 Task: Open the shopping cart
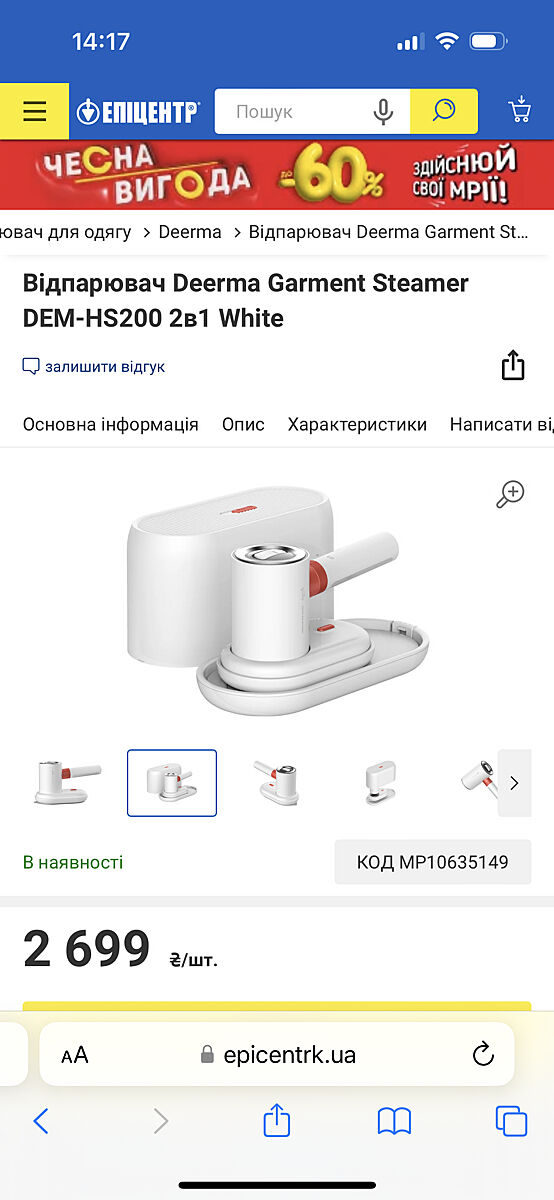pyautogui.click(x=519, y=111)
